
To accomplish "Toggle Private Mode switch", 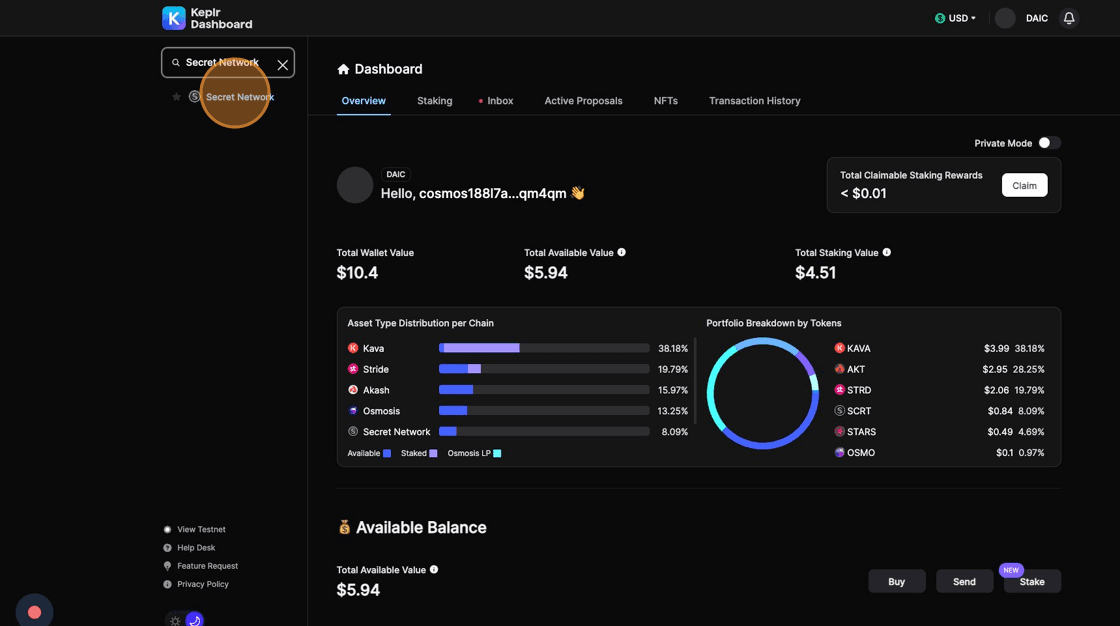I will [x=1048, y=143].
